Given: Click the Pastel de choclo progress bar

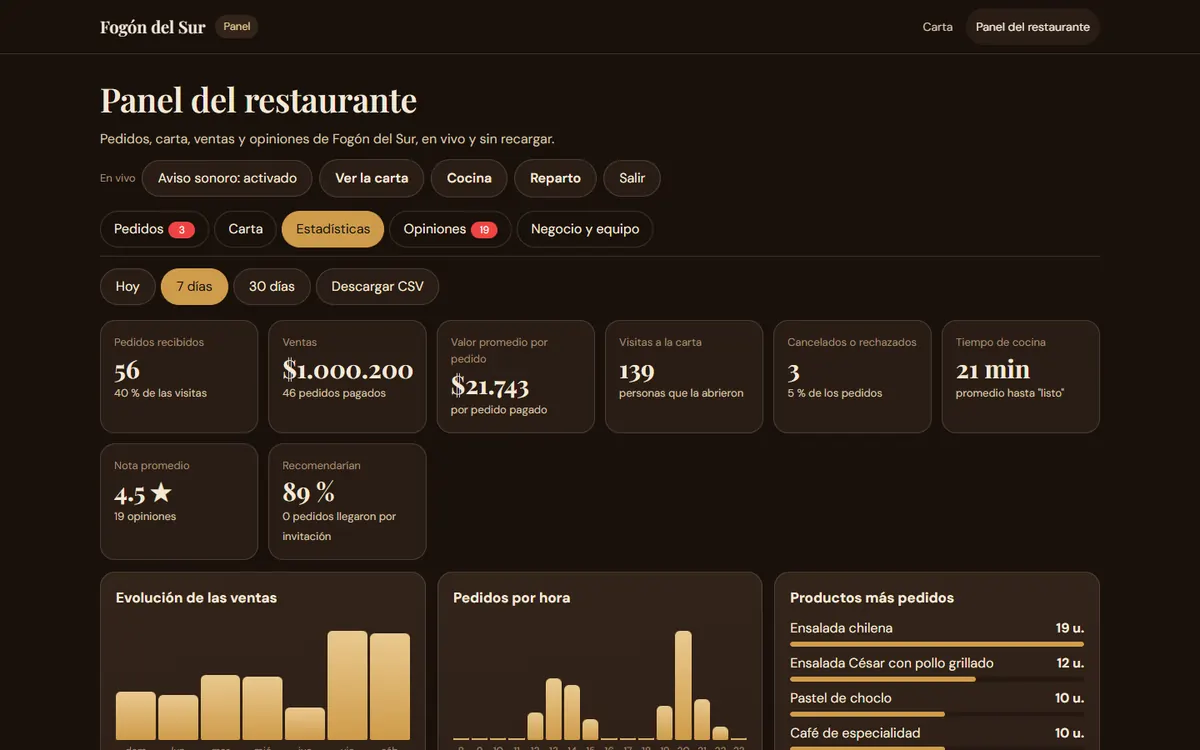Looking at the screenshot, I should pyautogui.click(x=937, y=714).
